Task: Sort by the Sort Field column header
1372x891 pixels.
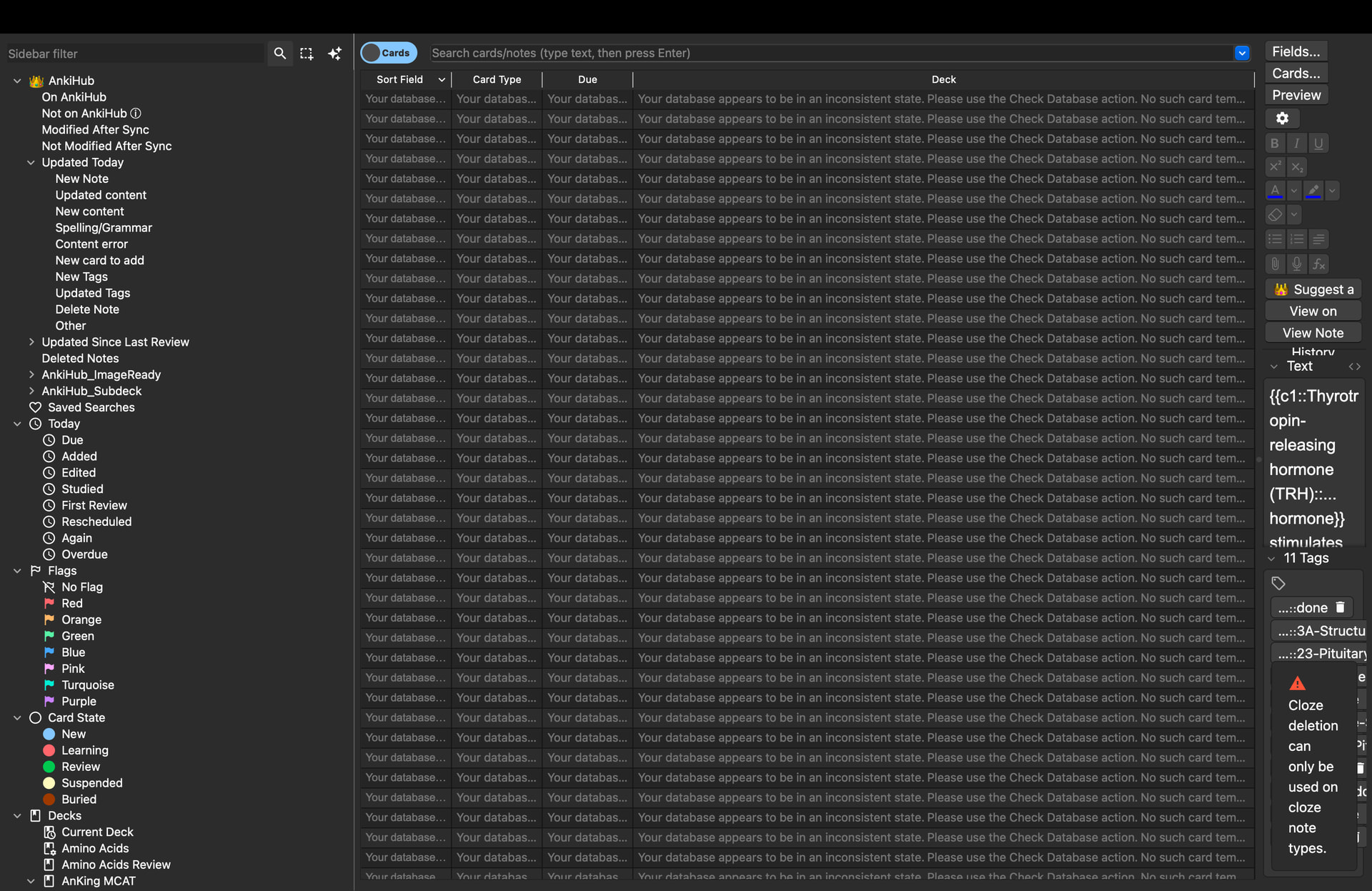Action: coord(405,79)
